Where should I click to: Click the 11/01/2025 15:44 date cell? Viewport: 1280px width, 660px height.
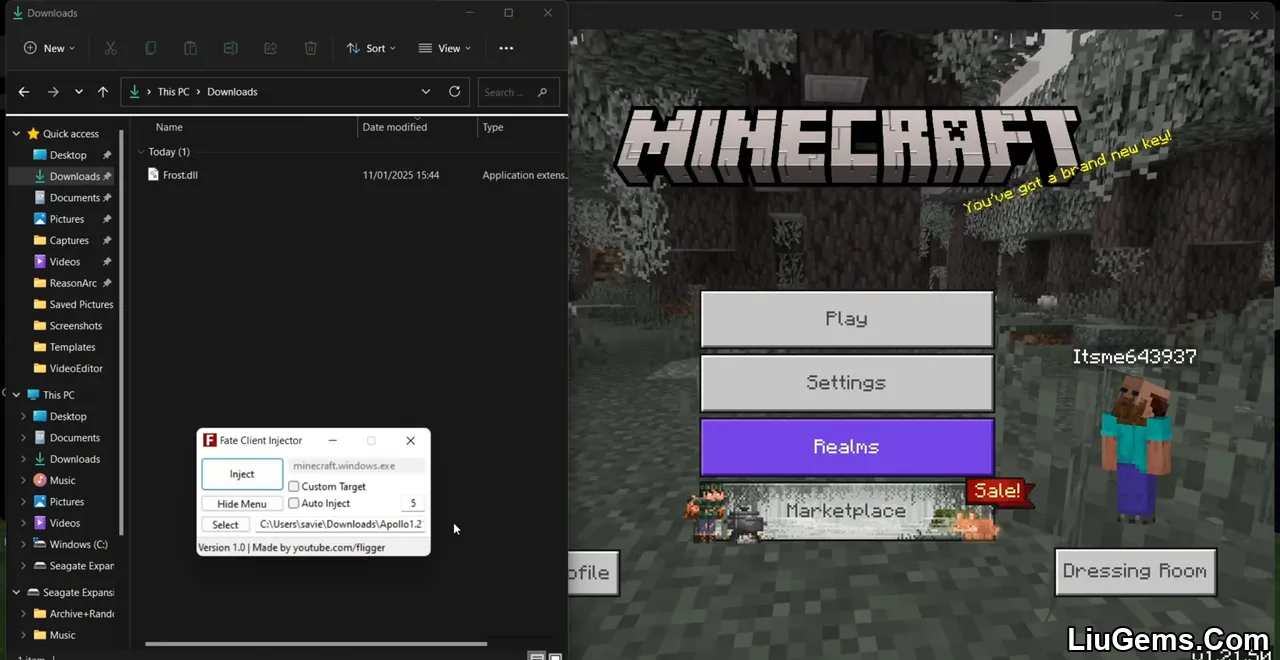401,175
